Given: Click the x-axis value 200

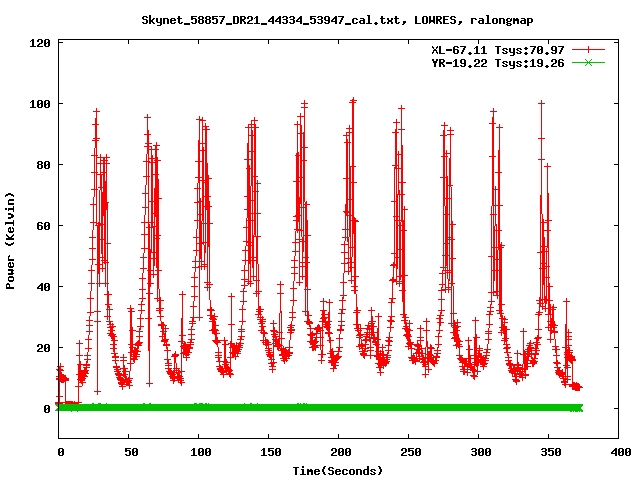Looking at the screenshot, I should (341, 452).
